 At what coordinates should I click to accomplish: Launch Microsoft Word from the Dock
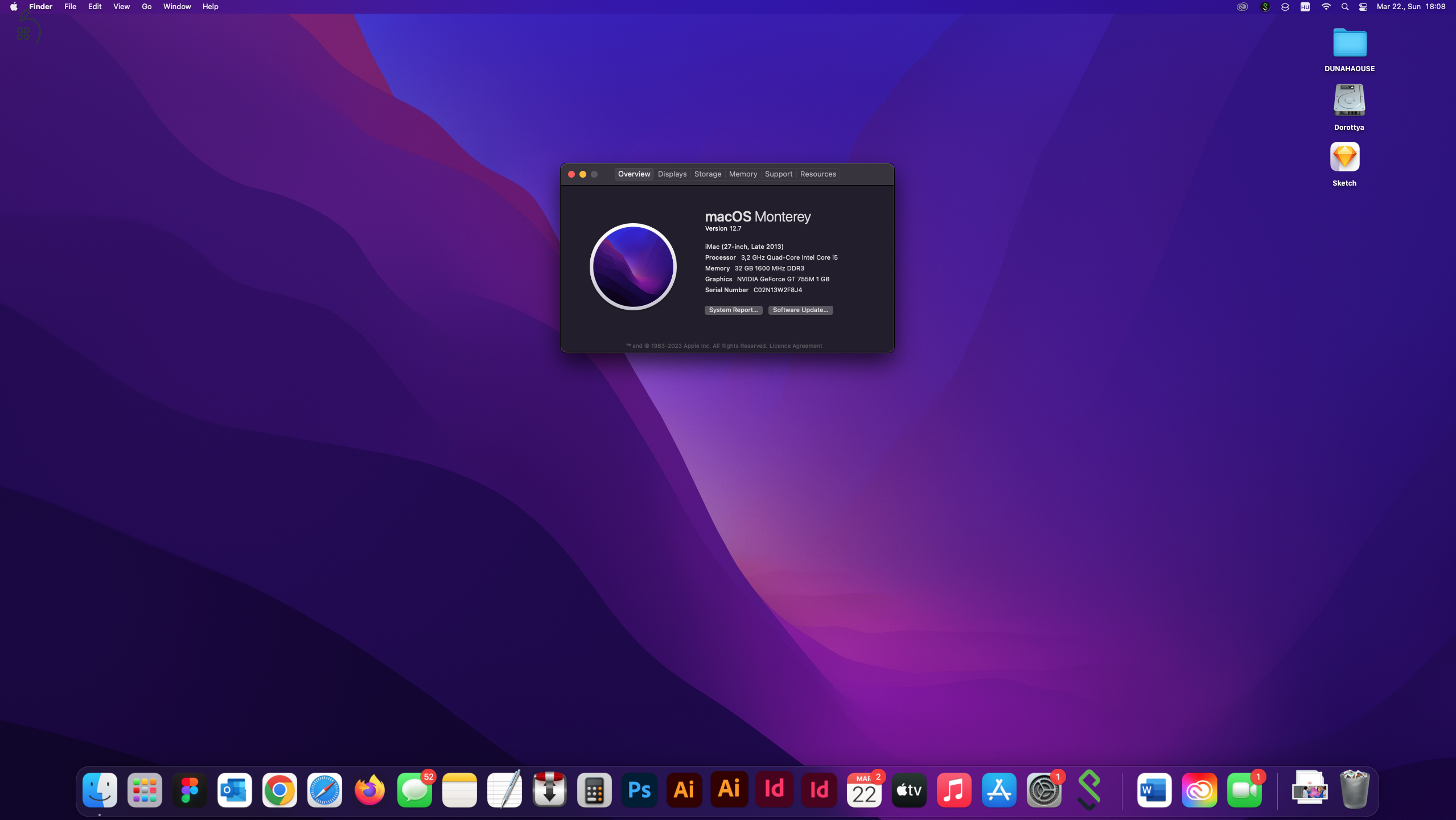point(1154,790)
